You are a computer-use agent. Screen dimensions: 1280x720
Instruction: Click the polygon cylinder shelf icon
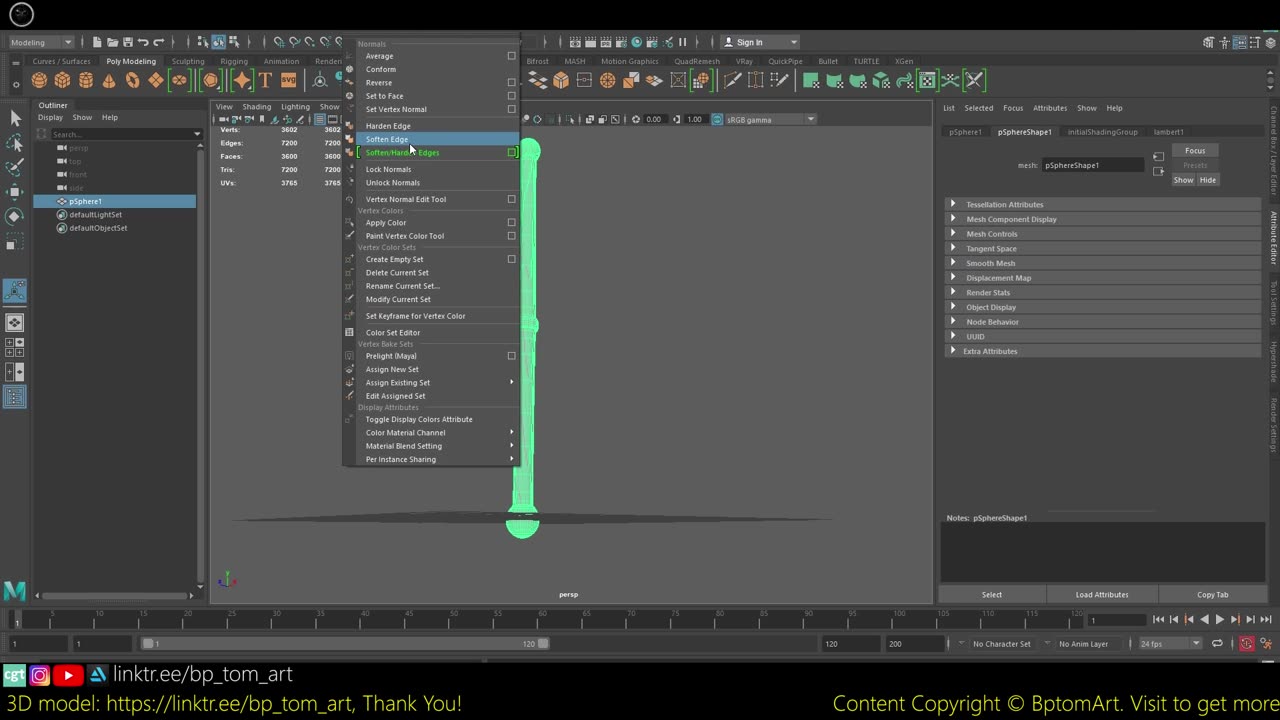[86, 81]
